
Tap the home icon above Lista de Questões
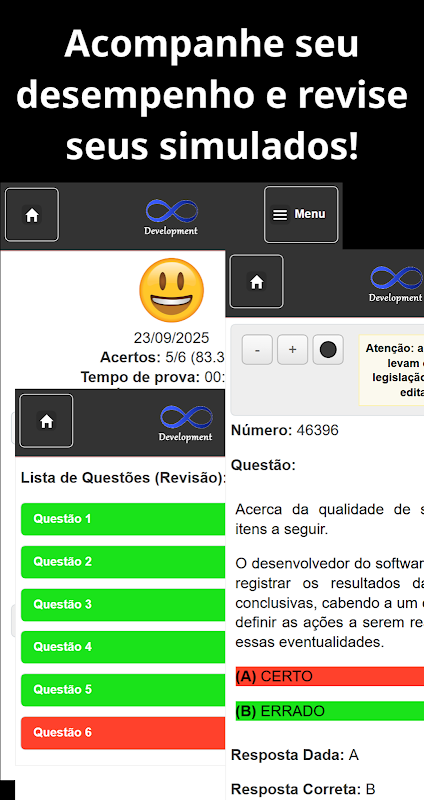pyautogui.click(x=46, y=421)
